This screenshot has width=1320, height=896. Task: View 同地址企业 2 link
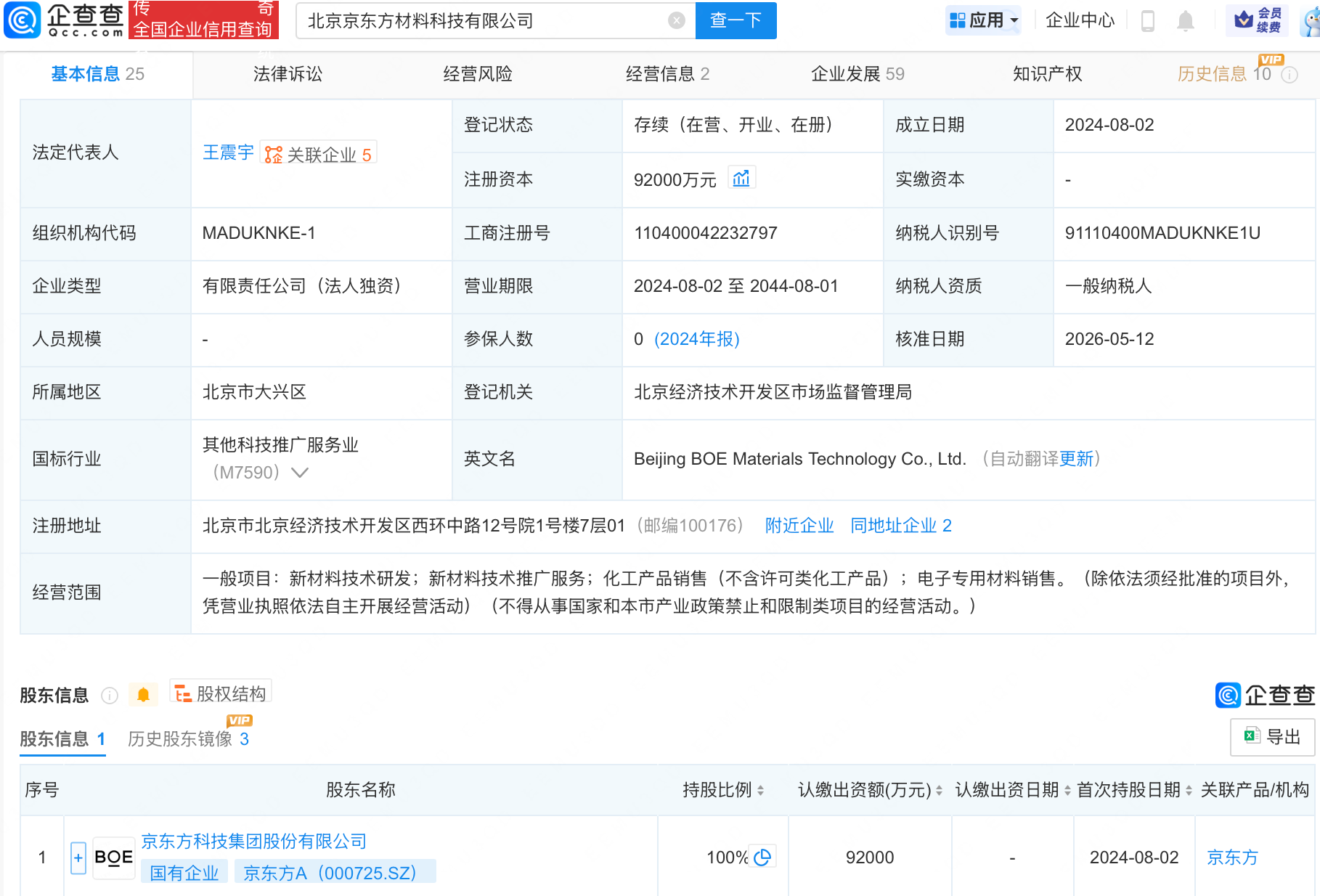tap(901, 526)
